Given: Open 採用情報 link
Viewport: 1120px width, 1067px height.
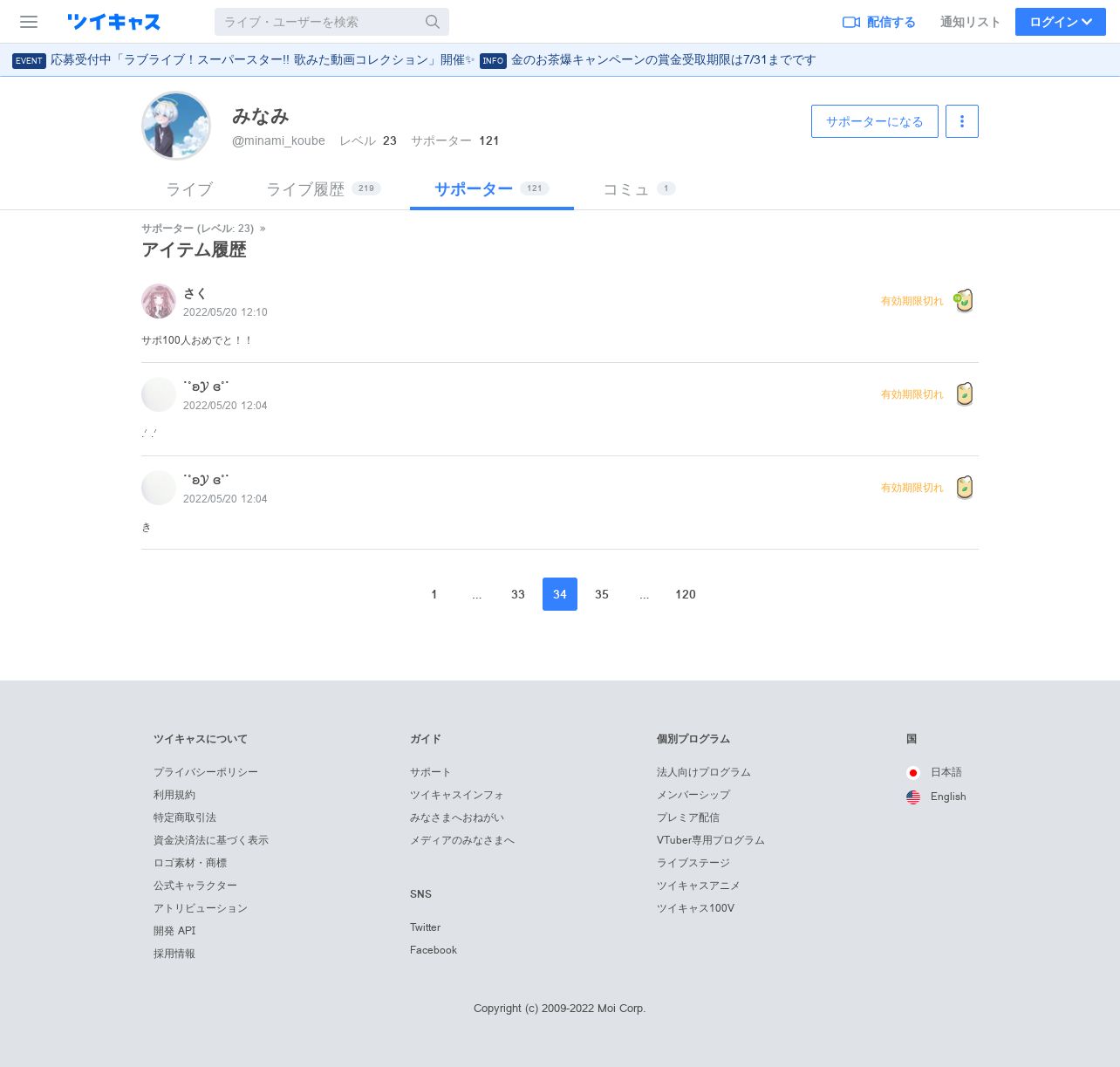Looking at the screenshot, I should coord(174,954).
